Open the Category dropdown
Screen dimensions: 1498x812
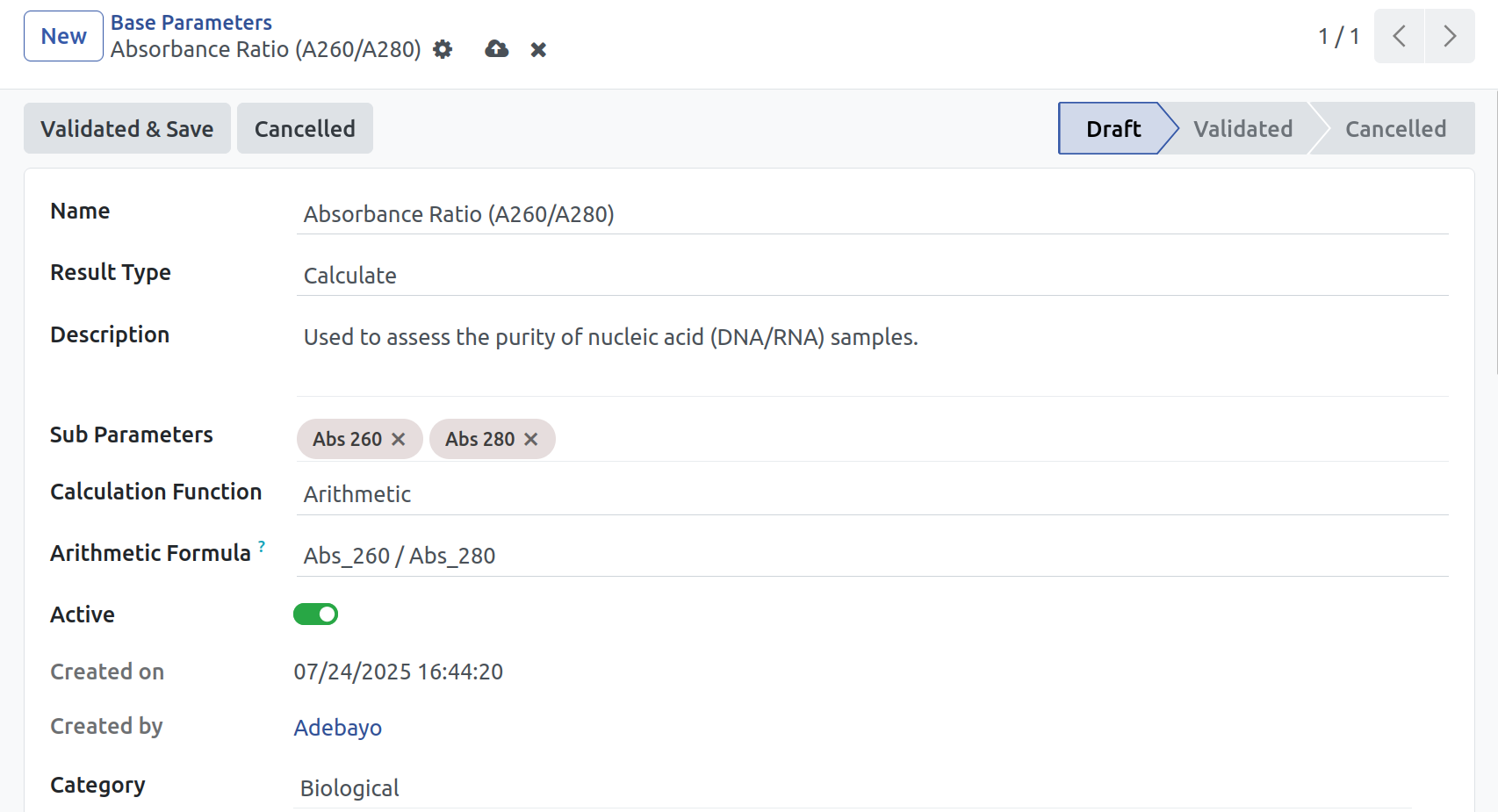tap(852, 788)
